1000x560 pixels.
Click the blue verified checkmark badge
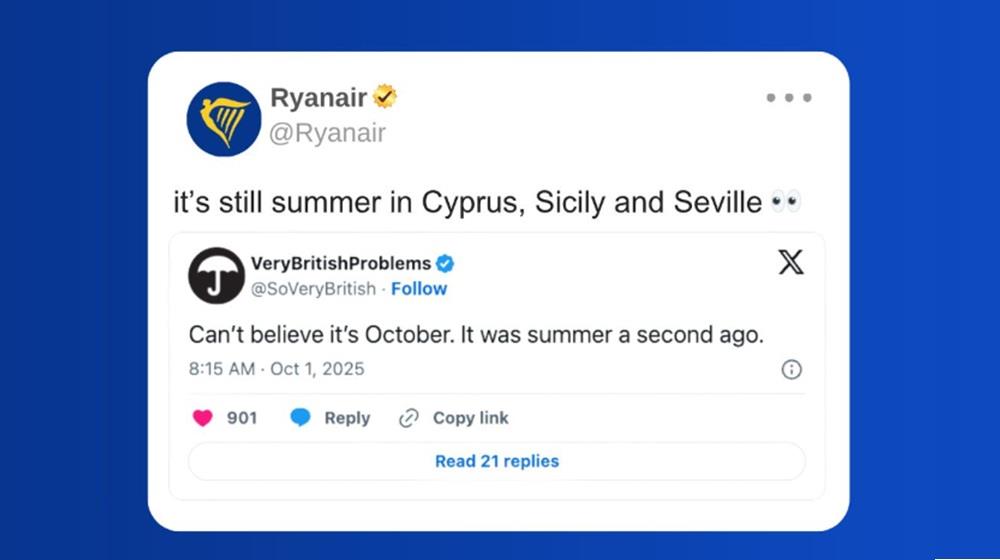(x=445, y=263)
